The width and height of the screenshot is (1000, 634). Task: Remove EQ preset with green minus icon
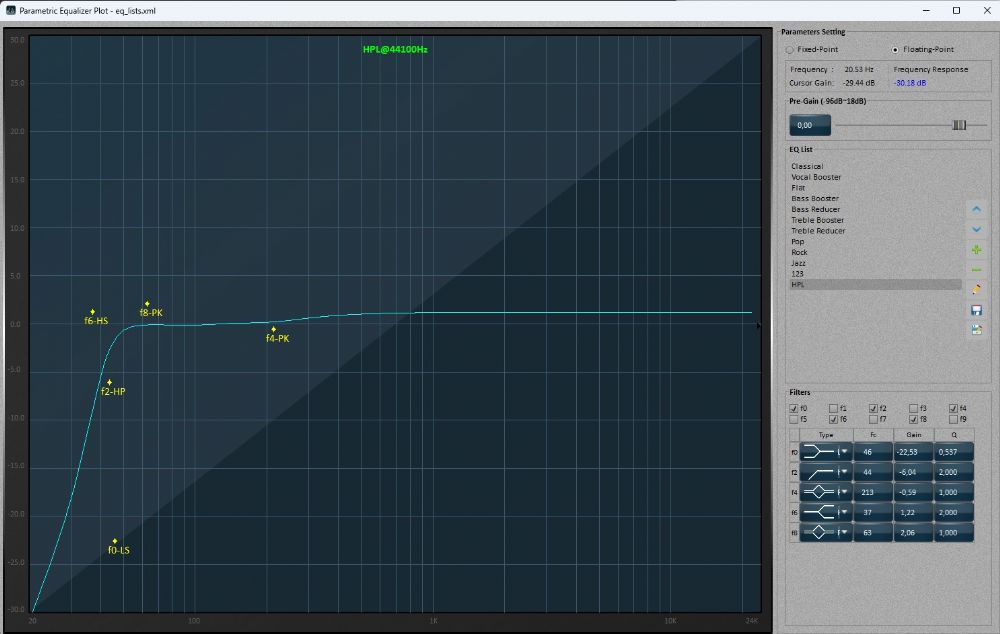click(976, 270)
